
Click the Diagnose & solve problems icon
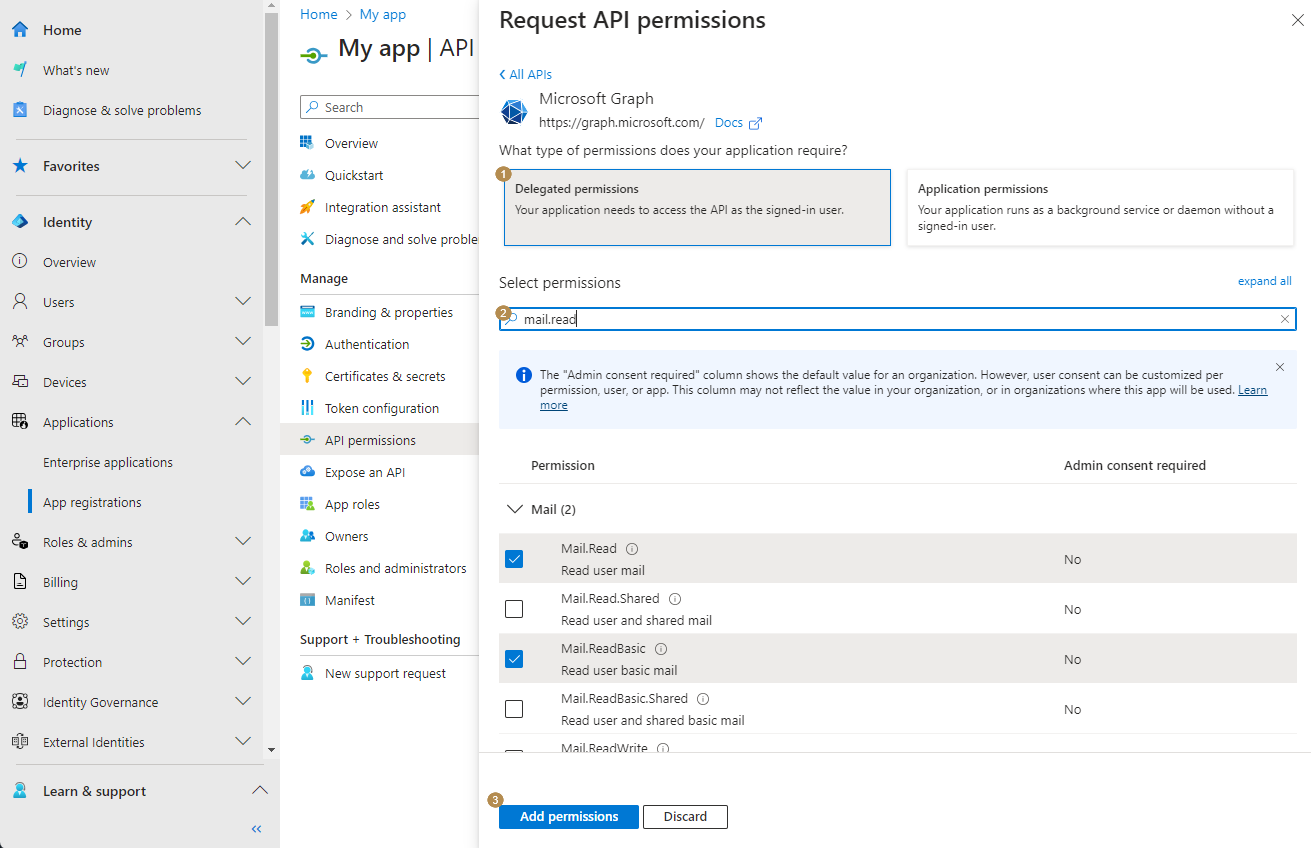[20, 110]
